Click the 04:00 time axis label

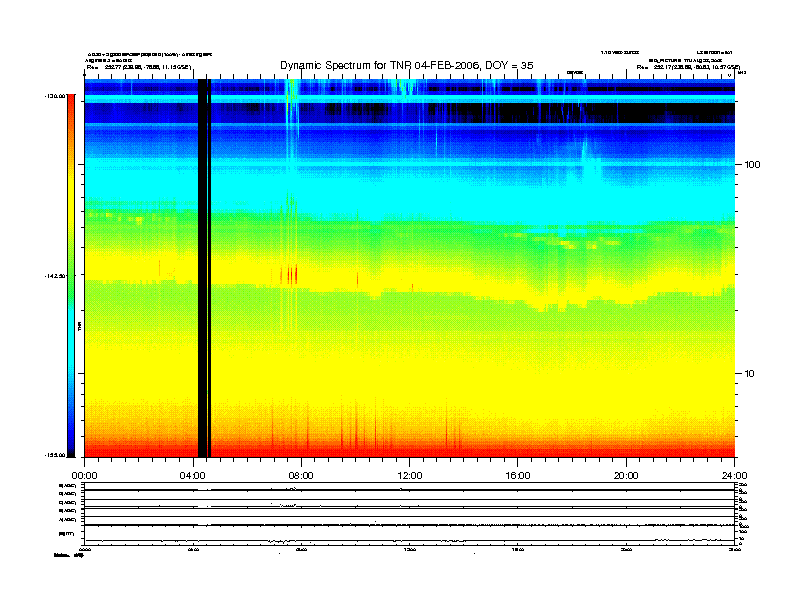pos(193,476)
